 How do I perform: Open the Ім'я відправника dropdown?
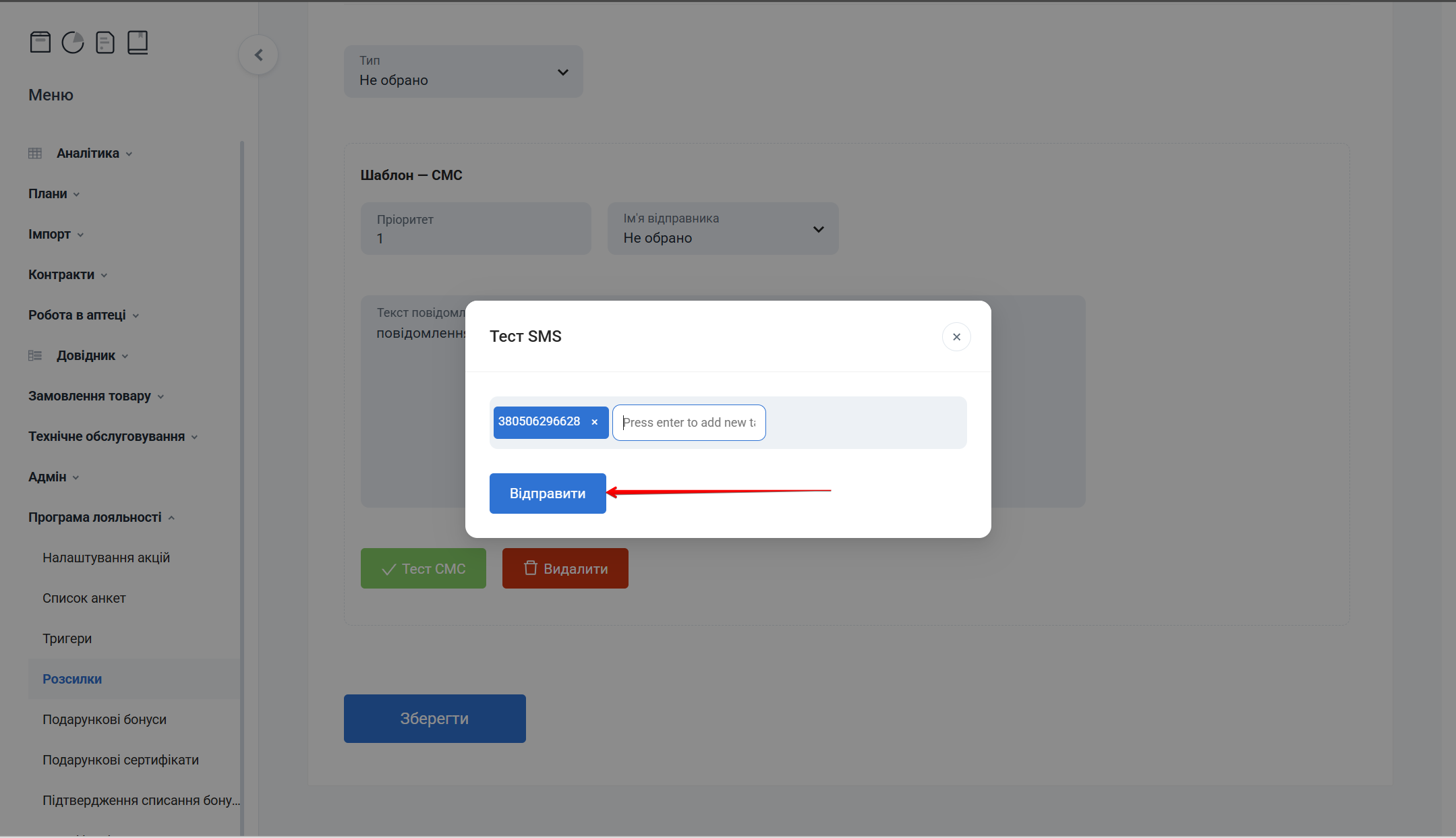pos(722,229)
